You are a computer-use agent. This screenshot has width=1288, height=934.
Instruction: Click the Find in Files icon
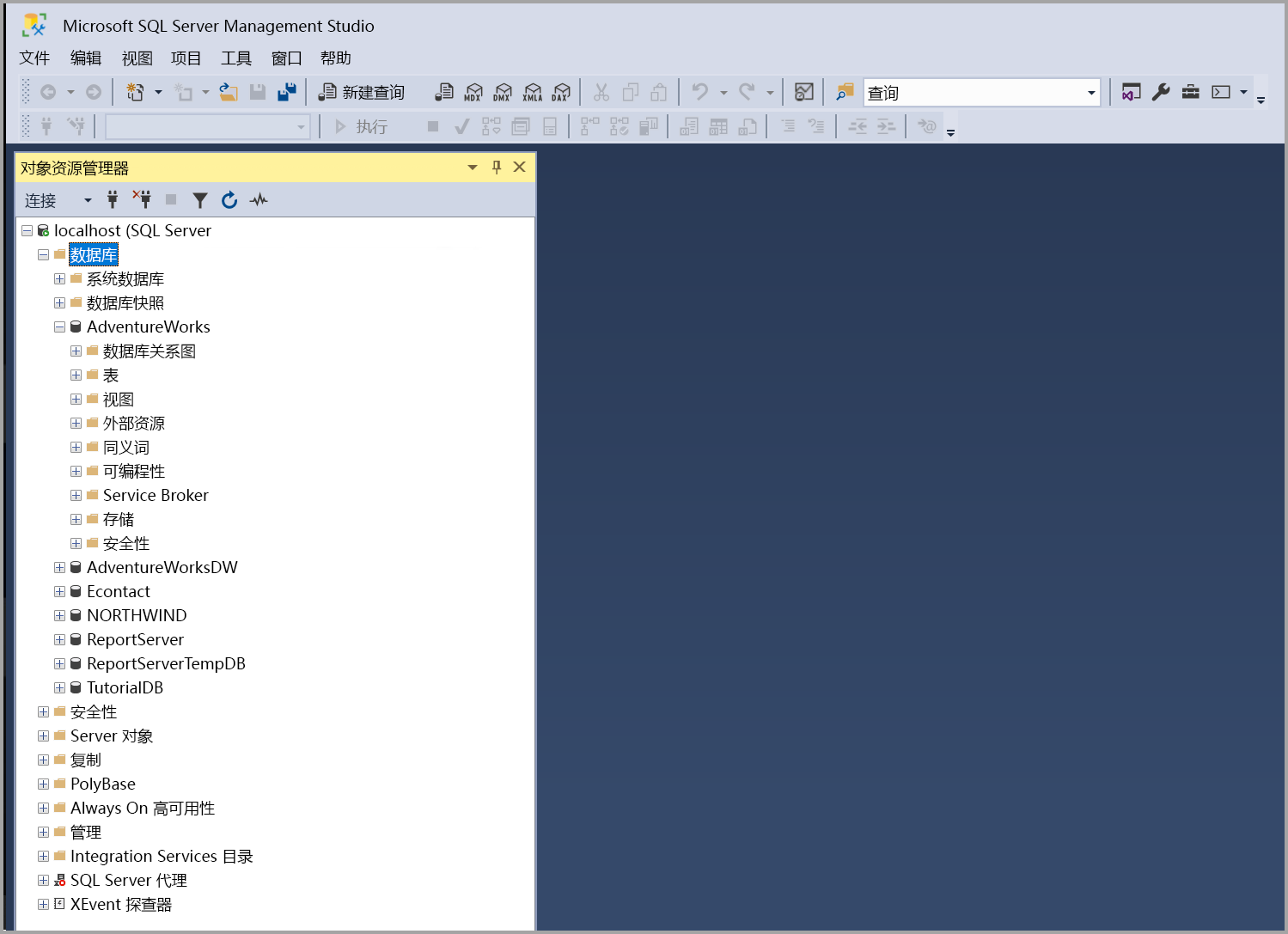[x=845, y=92]
